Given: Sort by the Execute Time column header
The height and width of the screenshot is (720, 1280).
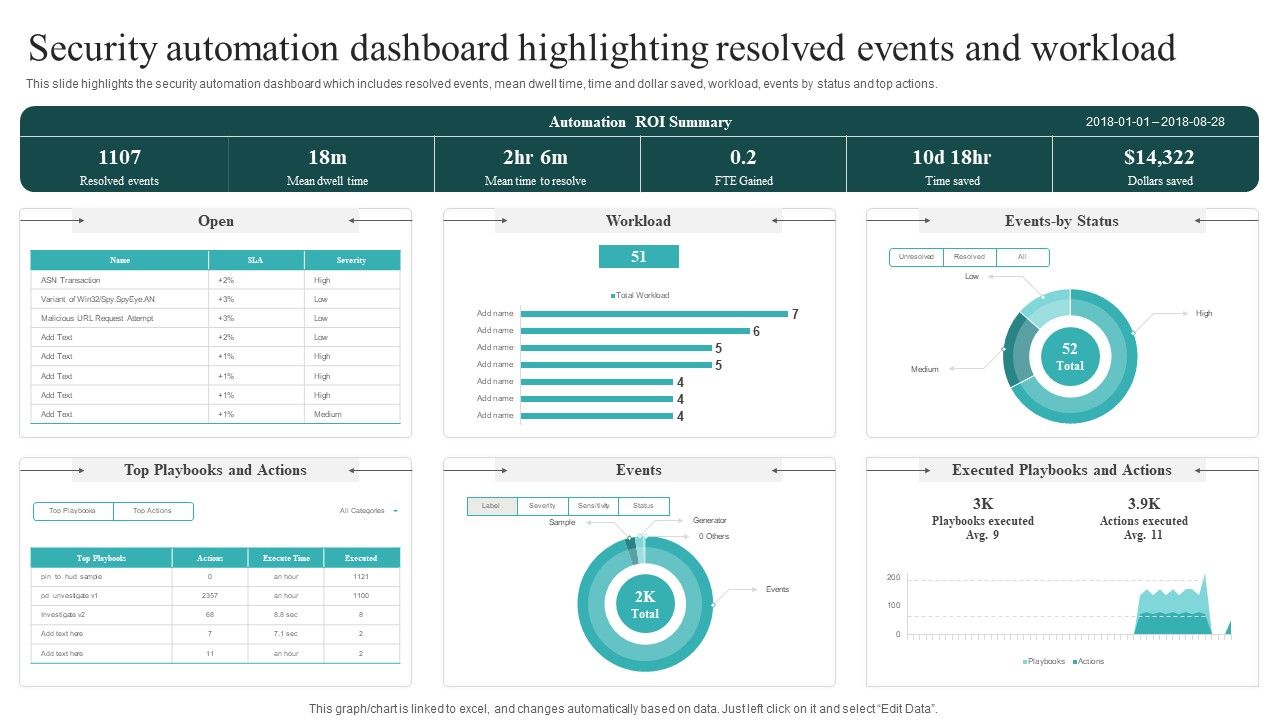Looking at the screenshot, I should (x=286, y=558).
